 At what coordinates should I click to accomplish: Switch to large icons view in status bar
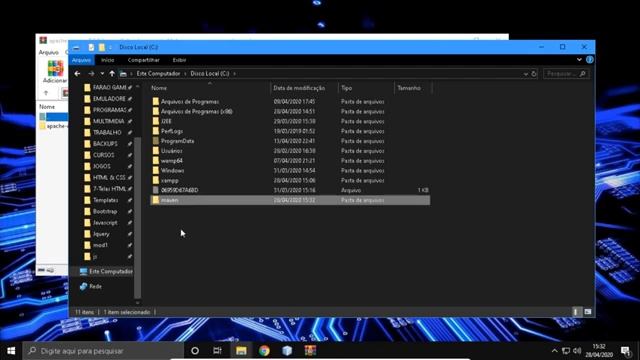point(588,312)
